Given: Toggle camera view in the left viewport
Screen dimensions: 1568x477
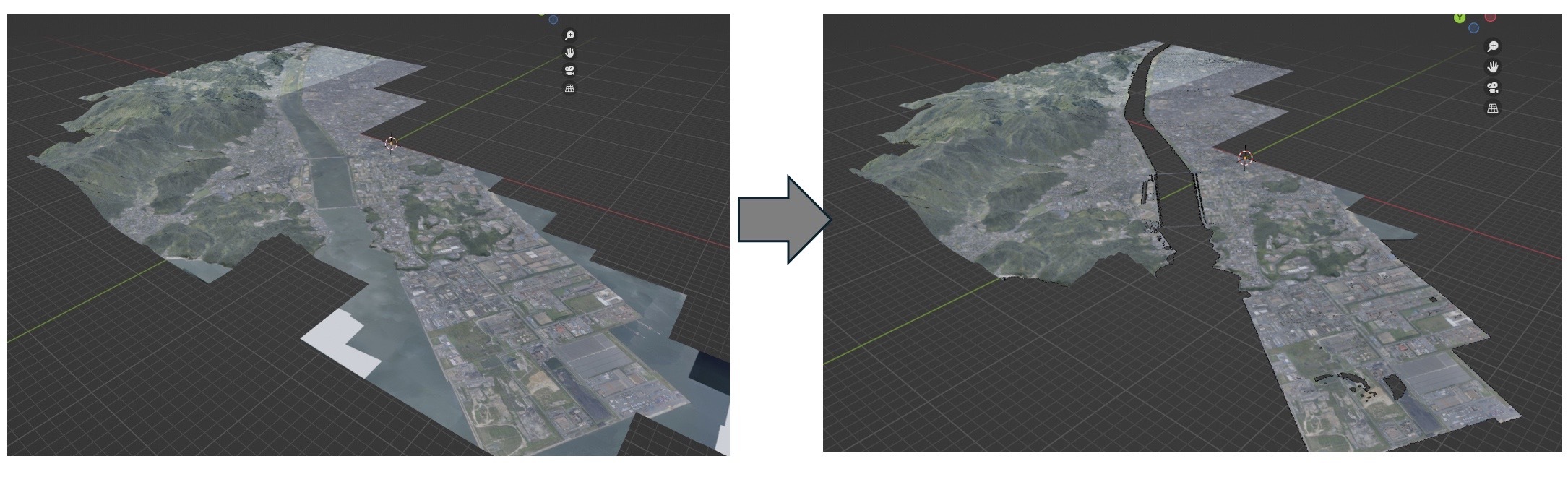Looking at the screenshot, I should tap(570, 70).
